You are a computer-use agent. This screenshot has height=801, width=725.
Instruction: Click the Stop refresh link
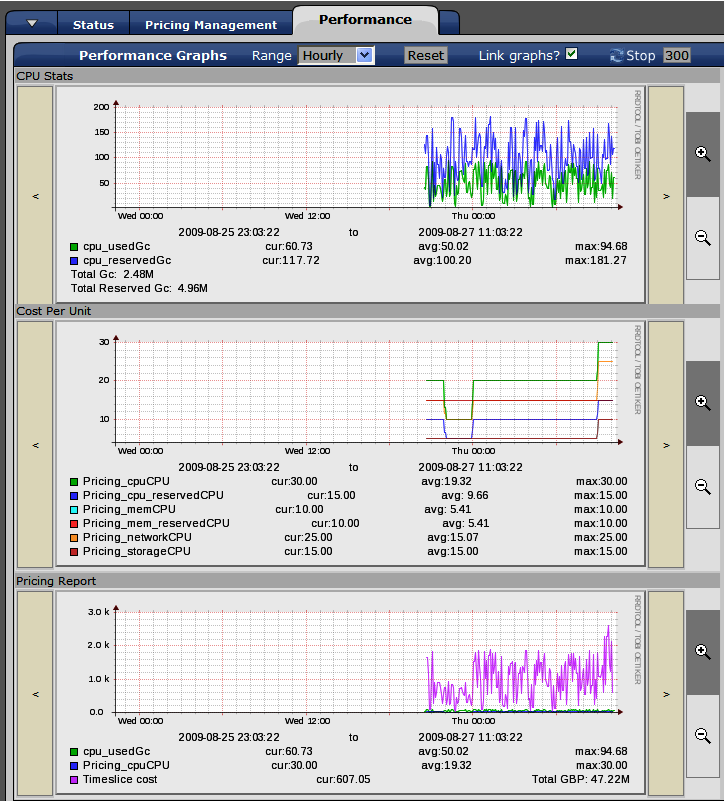tap(641, 56)
